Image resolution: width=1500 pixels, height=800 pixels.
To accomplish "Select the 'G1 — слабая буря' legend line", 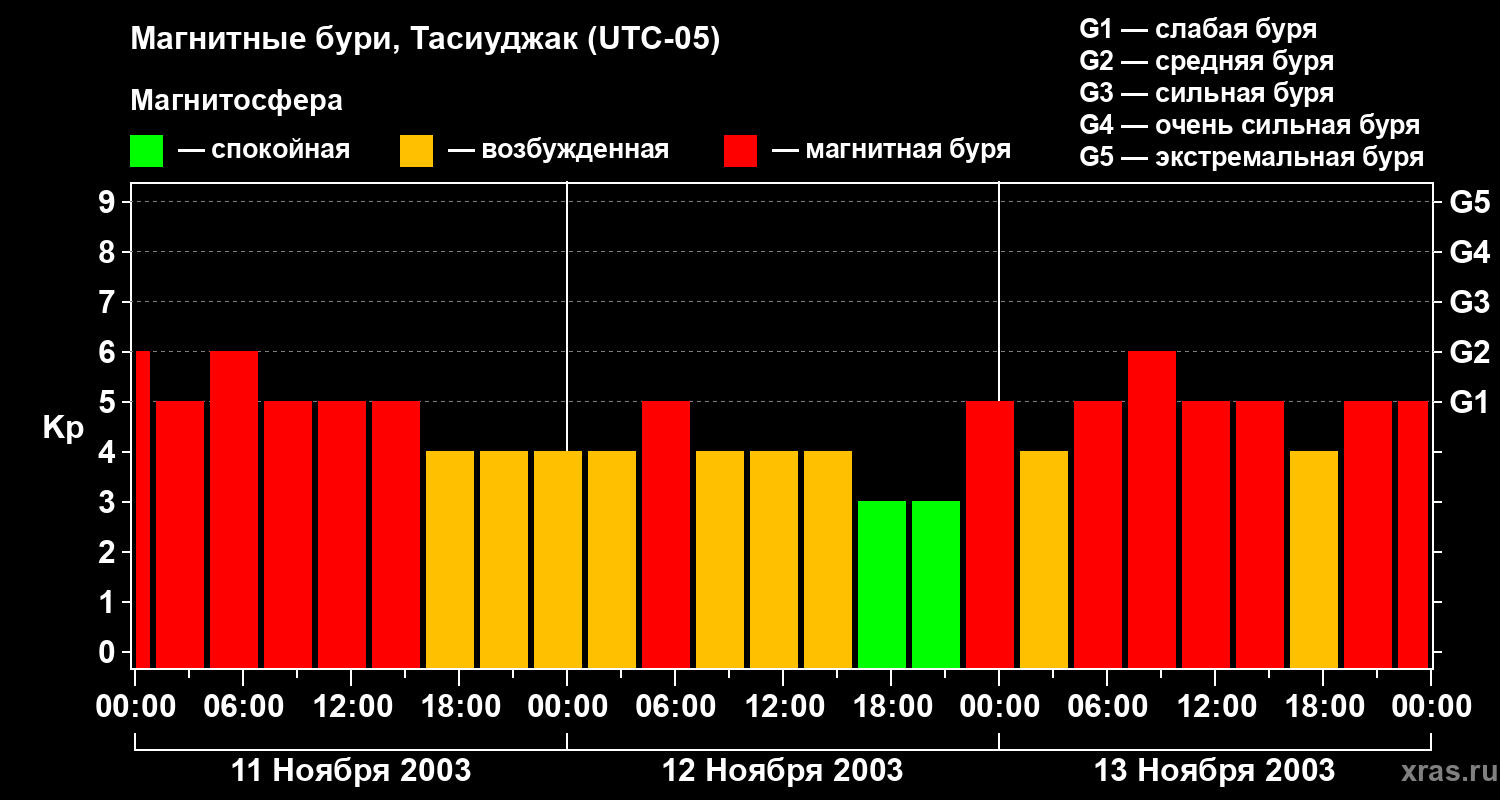I will (1198, 29).
